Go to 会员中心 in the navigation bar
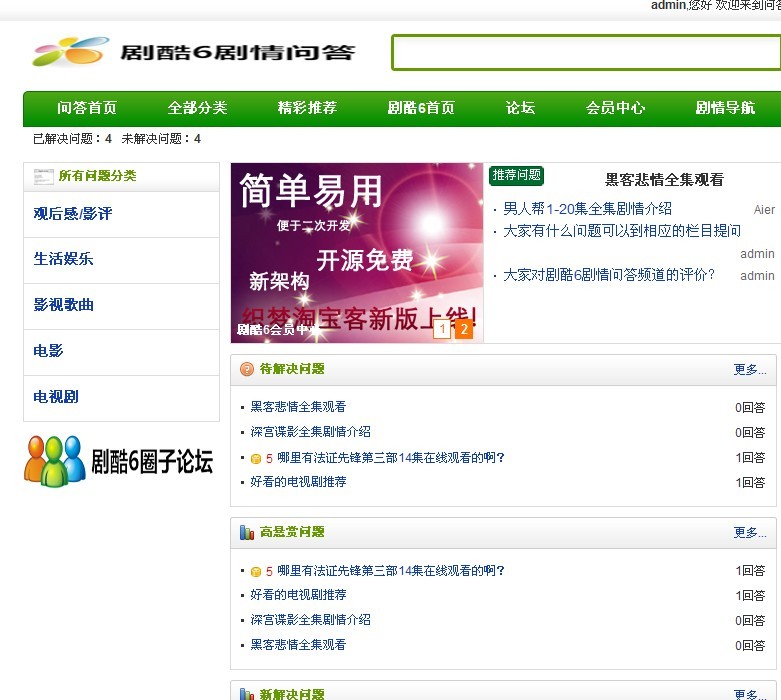Screen dimensions: 781x700 [x=615, y=108]
